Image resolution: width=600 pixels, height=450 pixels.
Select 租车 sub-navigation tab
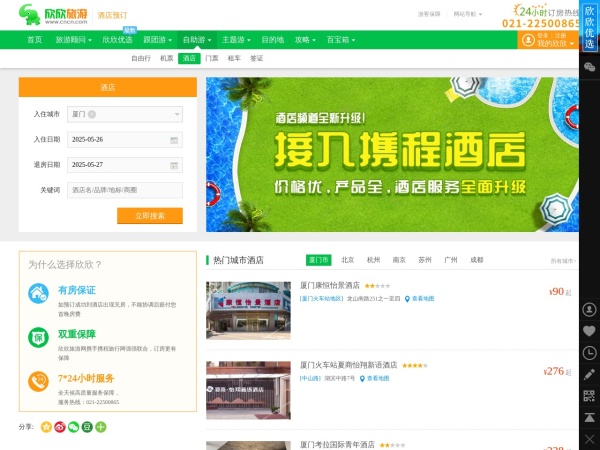tap(234, 58)
